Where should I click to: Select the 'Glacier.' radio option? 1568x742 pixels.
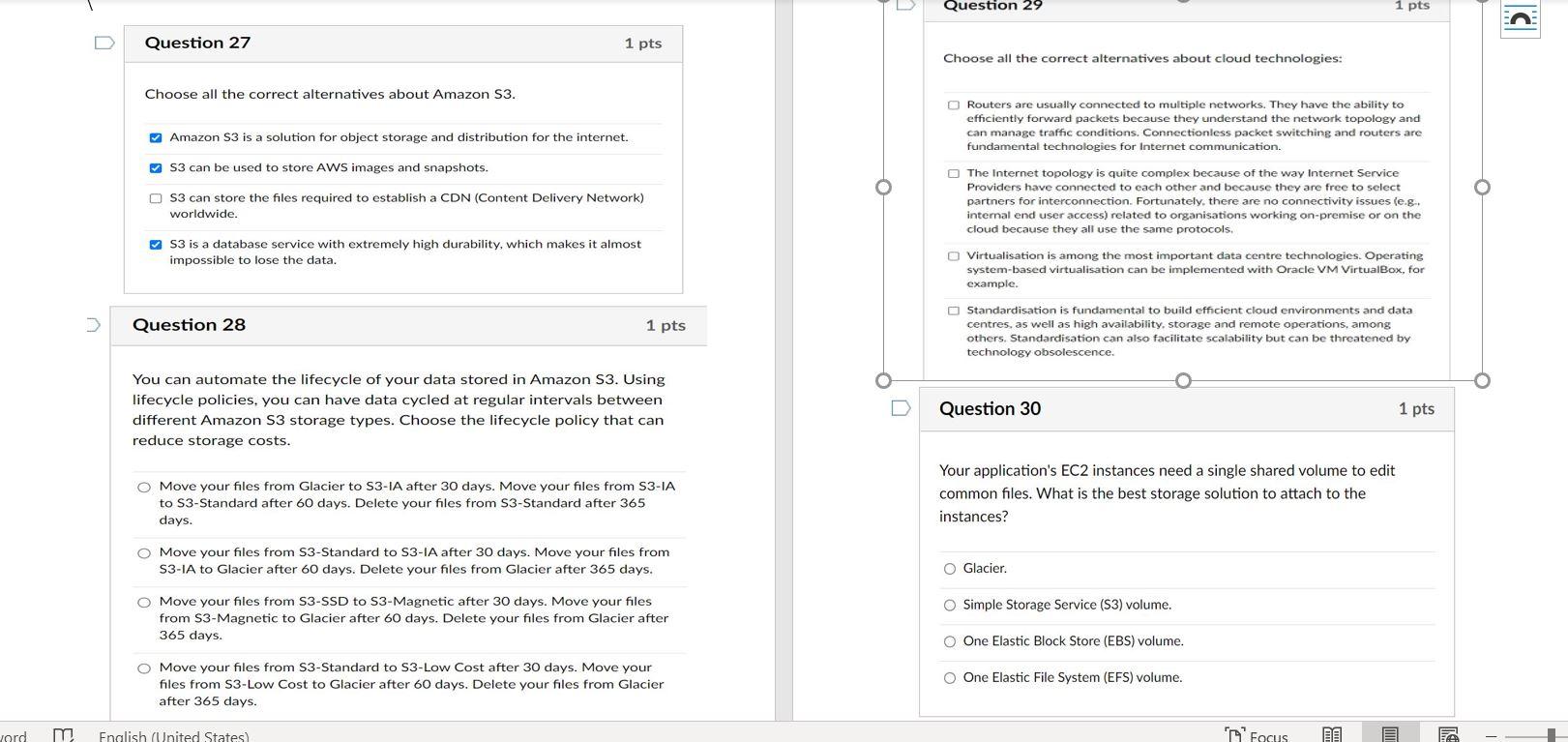point(950,569)
